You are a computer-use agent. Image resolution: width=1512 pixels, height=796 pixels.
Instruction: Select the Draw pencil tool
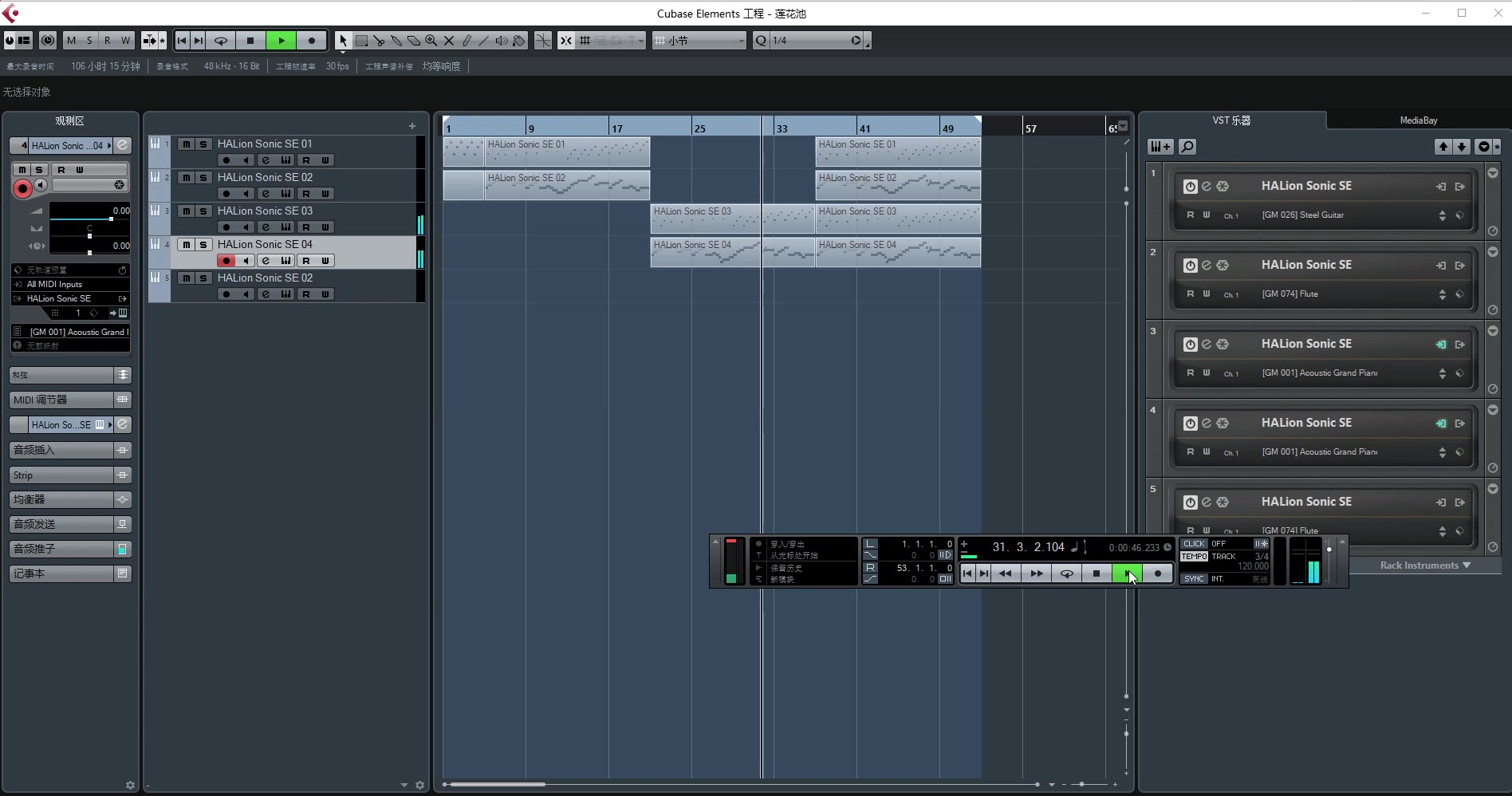[467, 41]
